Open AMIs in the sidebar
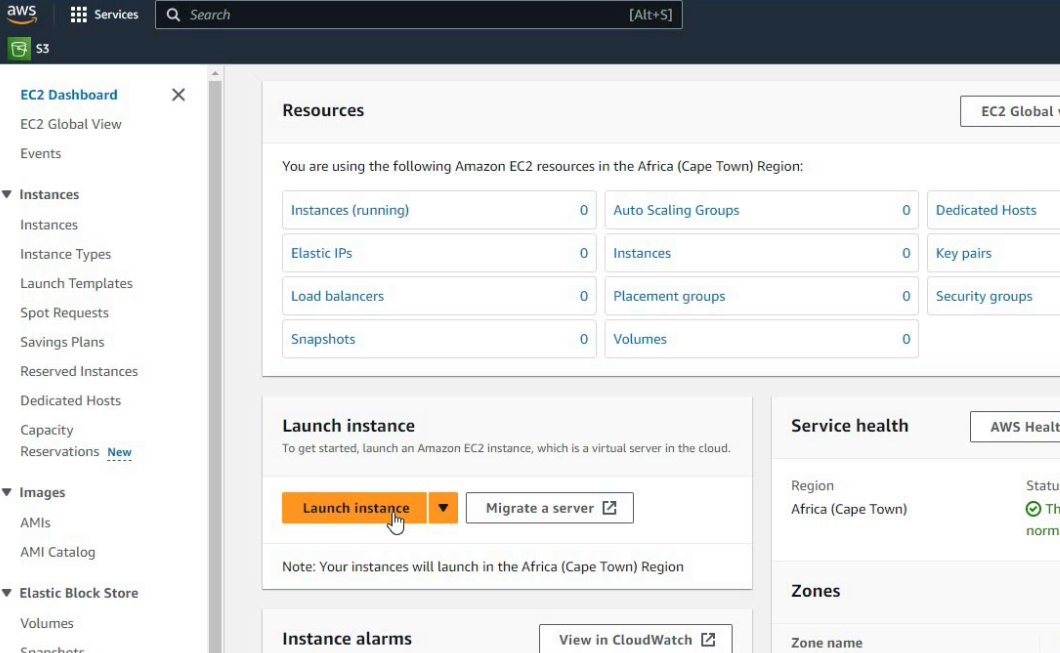The width and height of the screenshot is (1060, 653). point(35,523)
